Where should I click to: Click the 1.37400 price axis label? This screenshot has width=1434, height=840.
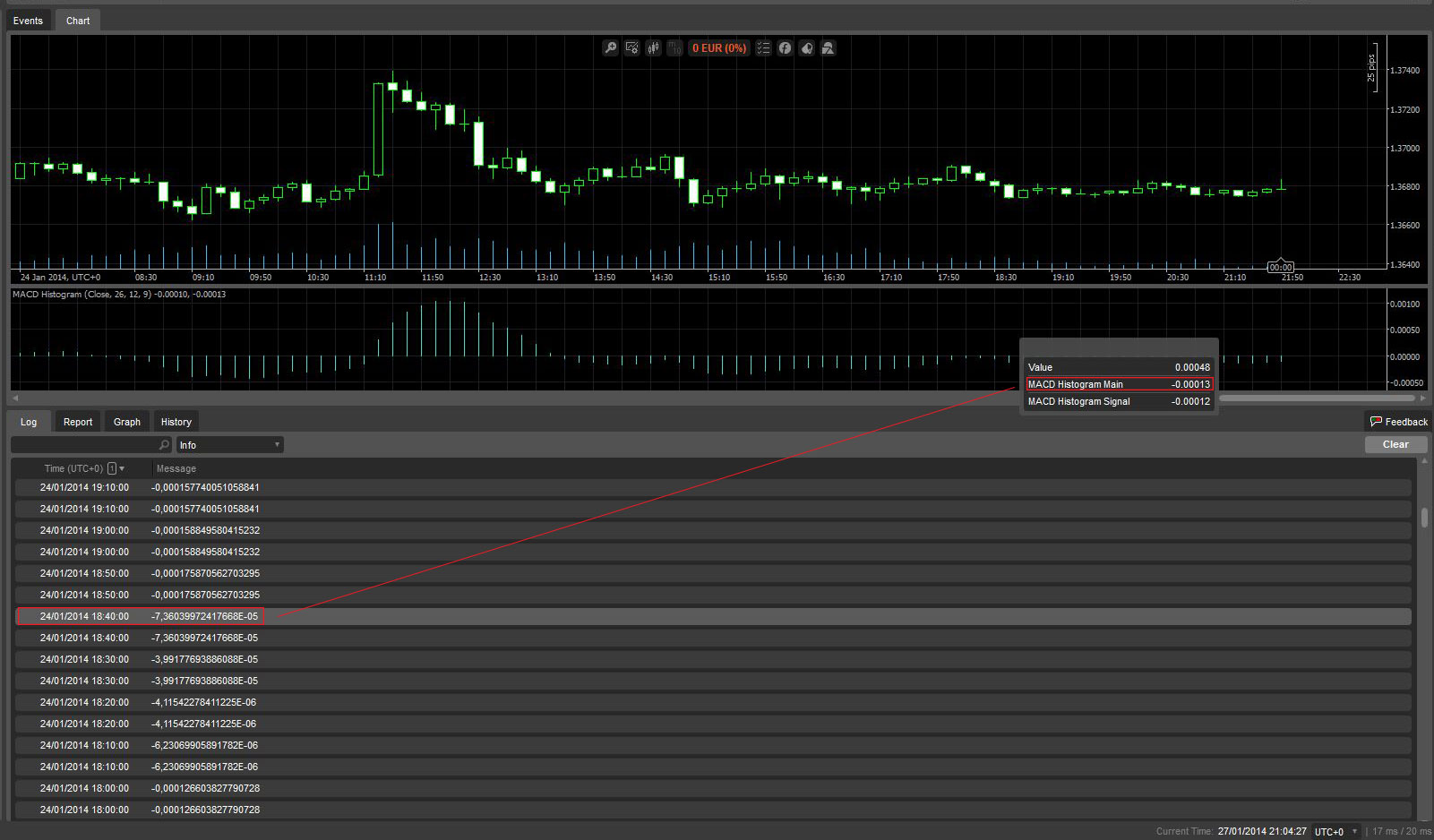point(1404,71)
